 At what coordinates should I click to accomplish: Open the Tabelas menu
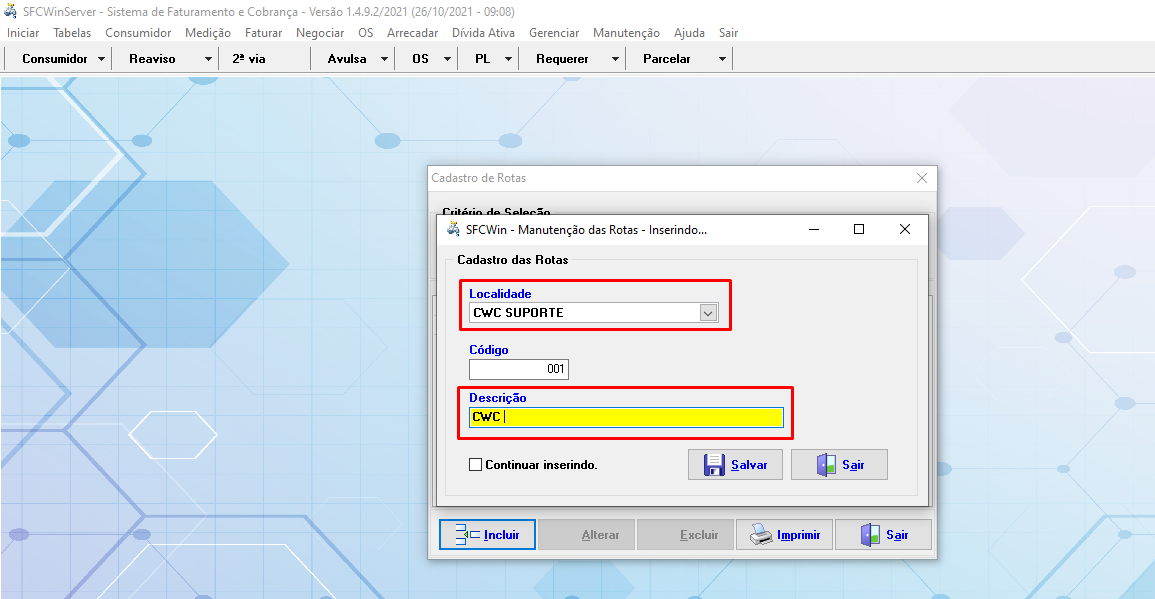[72, 33]
